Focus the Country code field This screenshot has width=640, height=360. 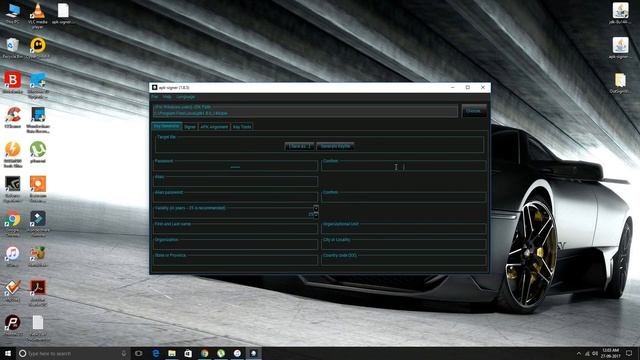coord(404,260)
